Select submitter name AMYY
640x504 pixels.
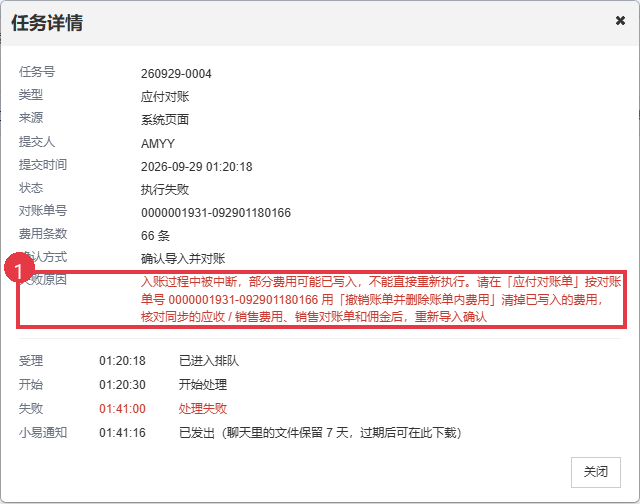[x=158, y=144]
